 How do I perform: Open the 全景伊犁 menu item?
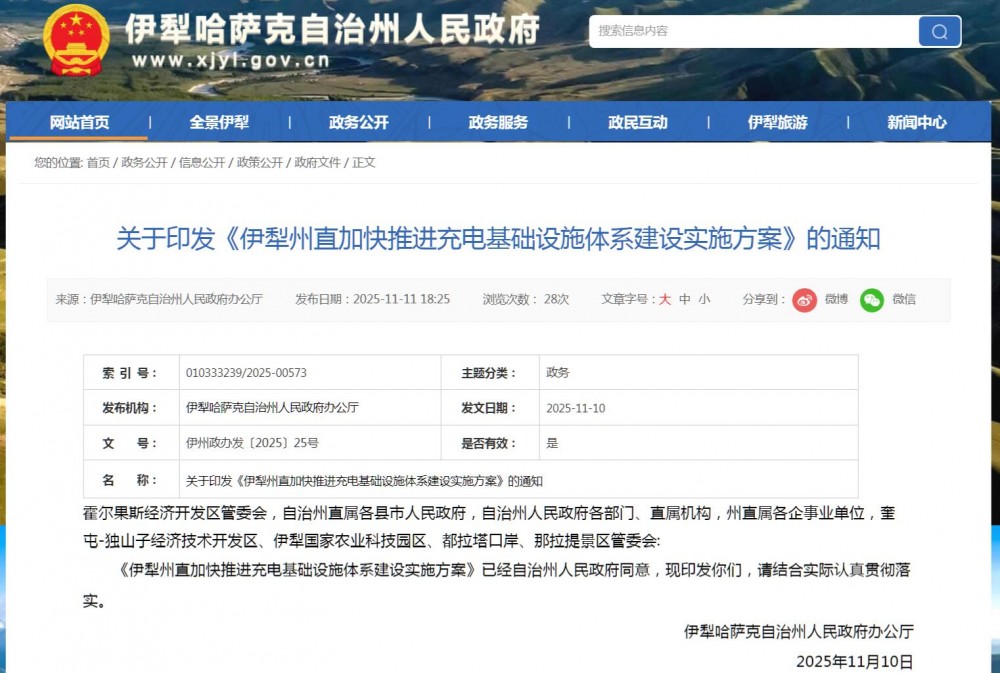pyautogui.click(x=219, y=123)
